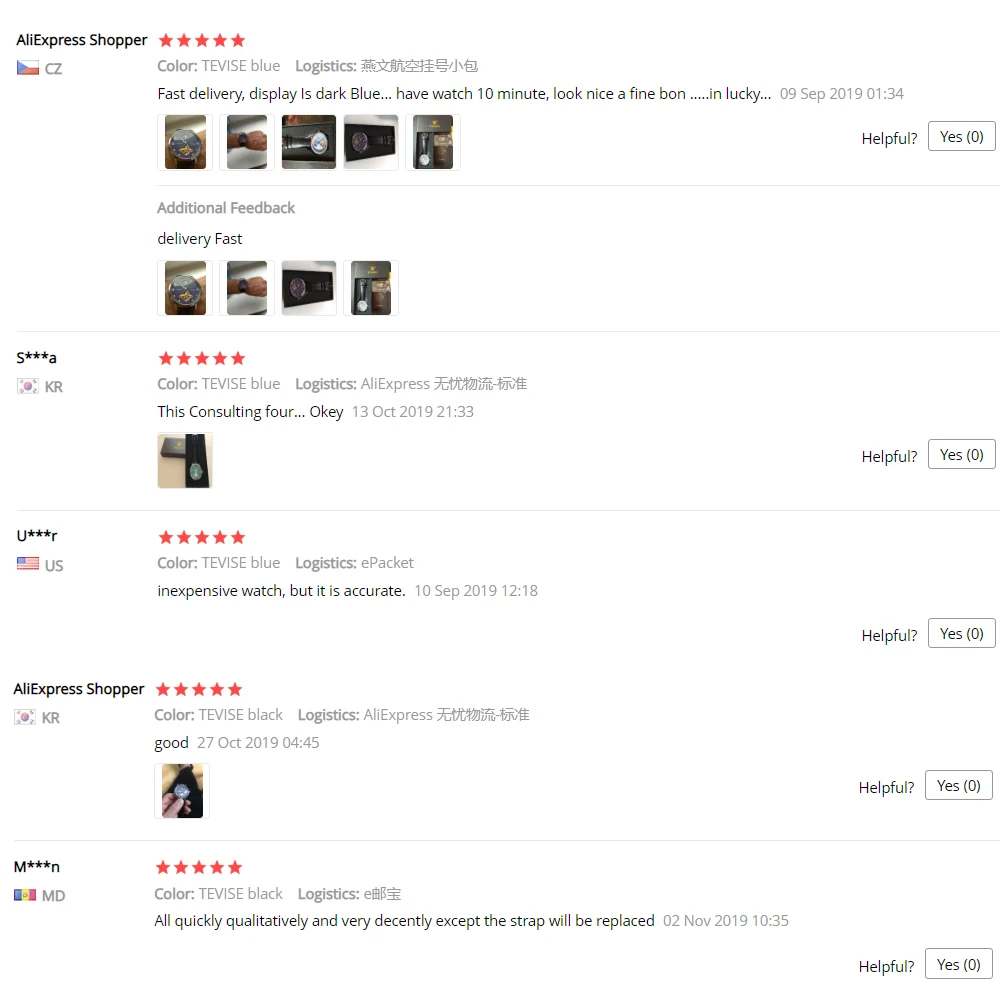
Task: Click reviewer name M***n
Action: 37,866
